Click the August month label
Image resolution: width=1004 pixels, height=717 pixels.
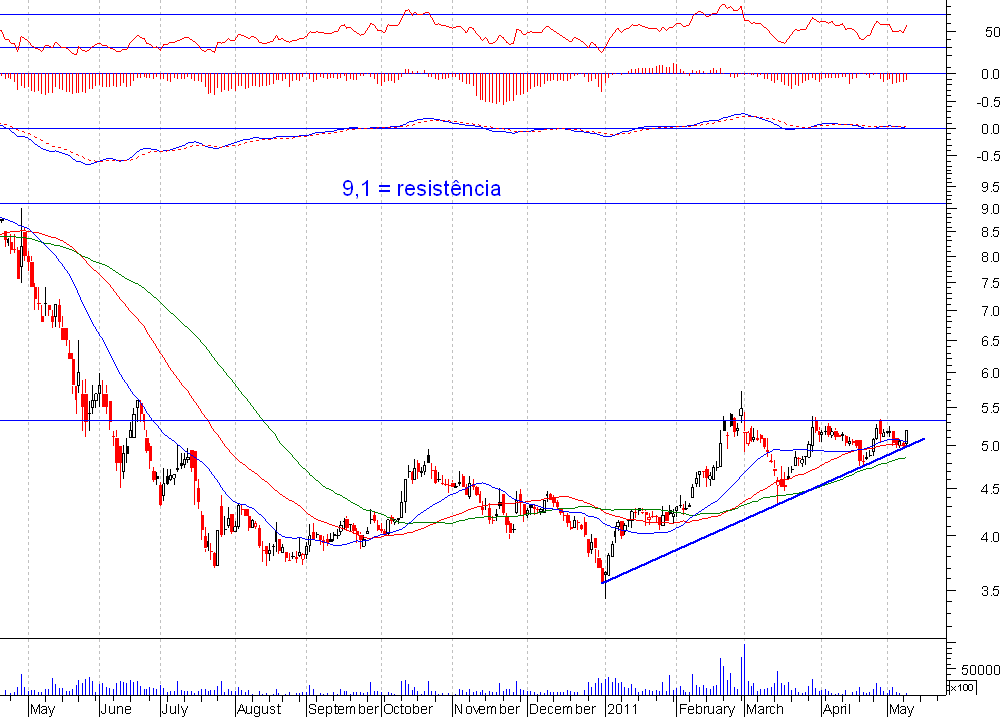[259, 709]
